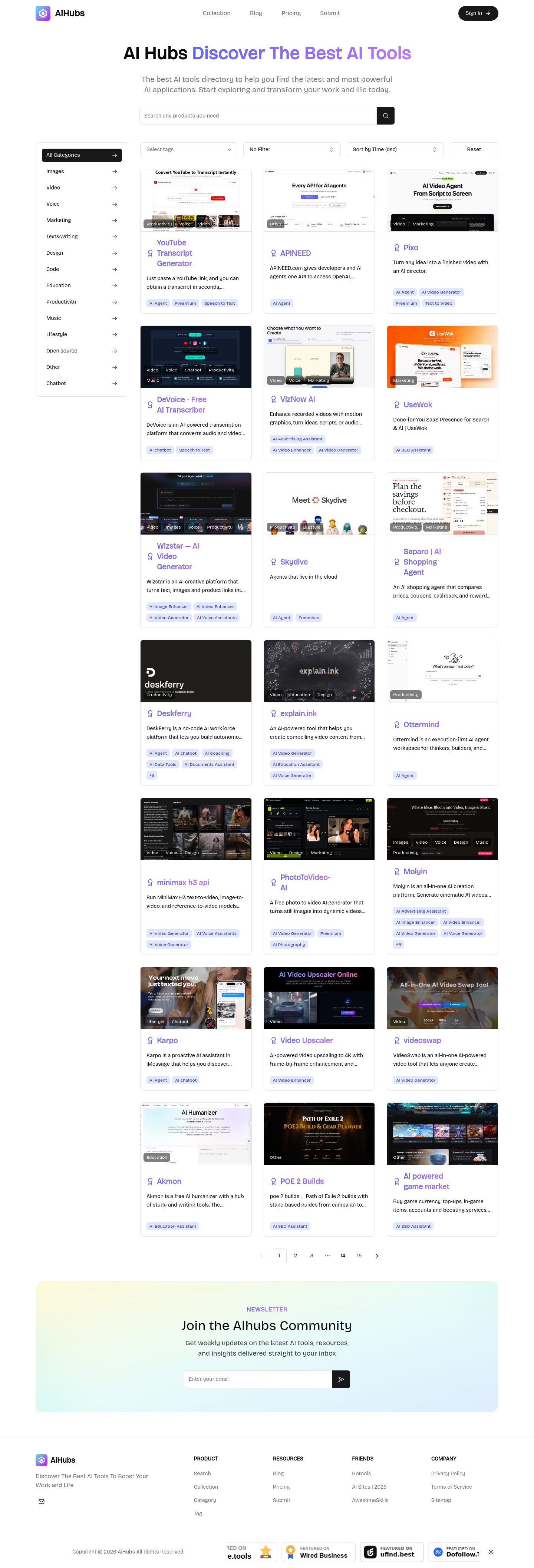The image size is (534, 1568).
Task: Click the award icon beside Karpo title
Action: (150, 1040)
